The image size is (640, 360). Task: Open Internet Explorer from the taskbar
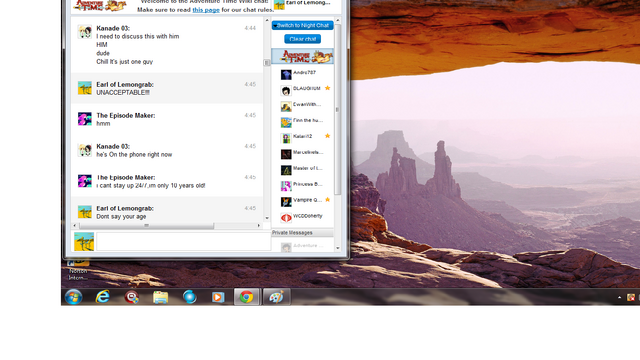(x=102, y=297)
